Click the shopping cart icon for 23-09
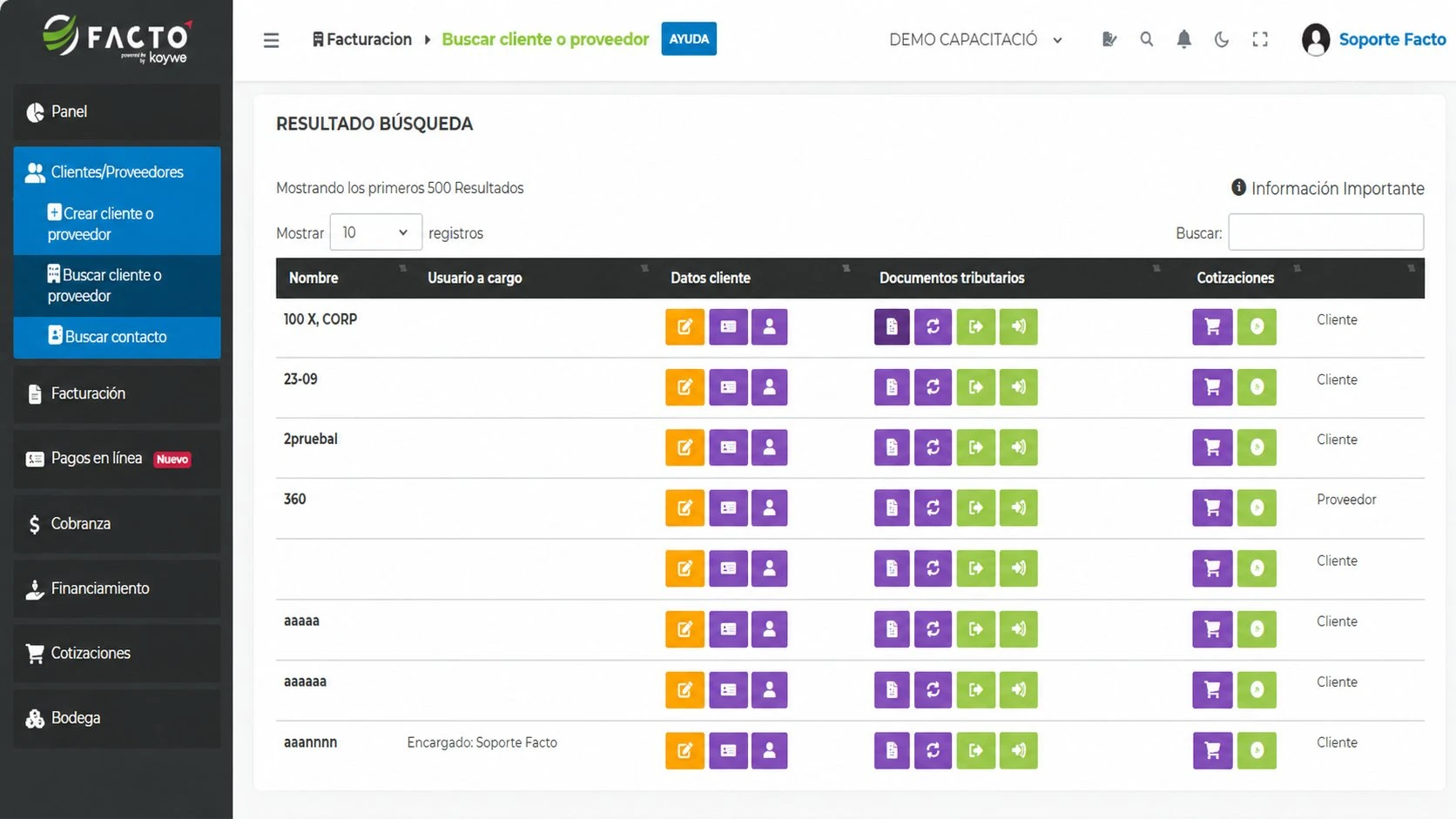The width and height of the screenshot is (1456, 819). tap(1212, 387)
